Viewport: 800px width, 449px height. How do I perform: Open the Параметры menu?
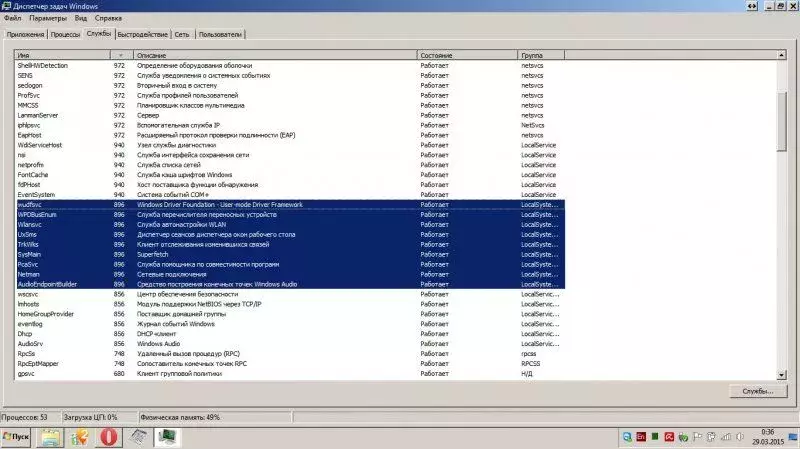click(x=48, y=18)
